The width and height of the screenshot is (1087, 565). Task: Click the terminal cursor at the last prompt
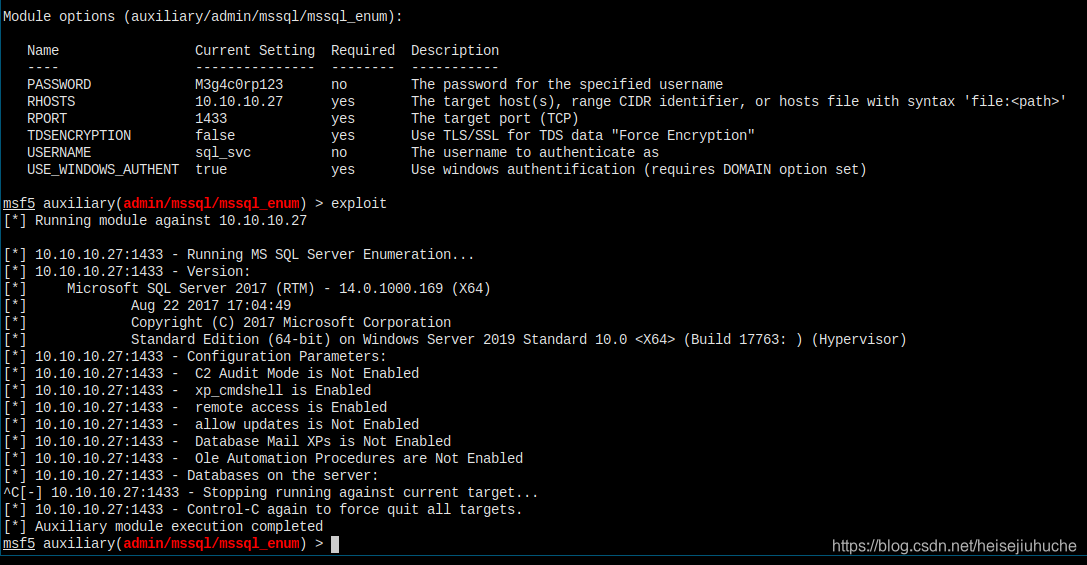click(335, 544)
